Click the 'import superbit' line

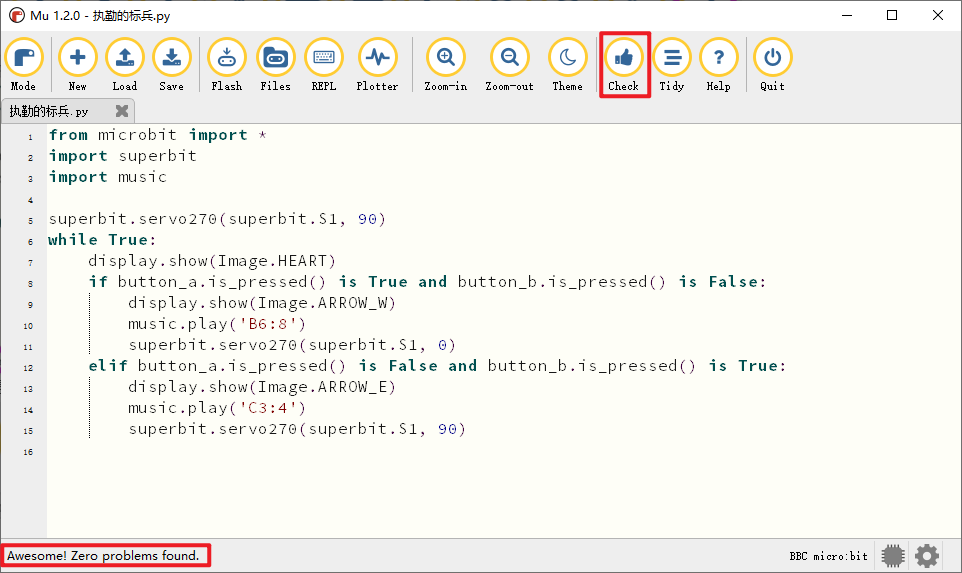point(123,156)
